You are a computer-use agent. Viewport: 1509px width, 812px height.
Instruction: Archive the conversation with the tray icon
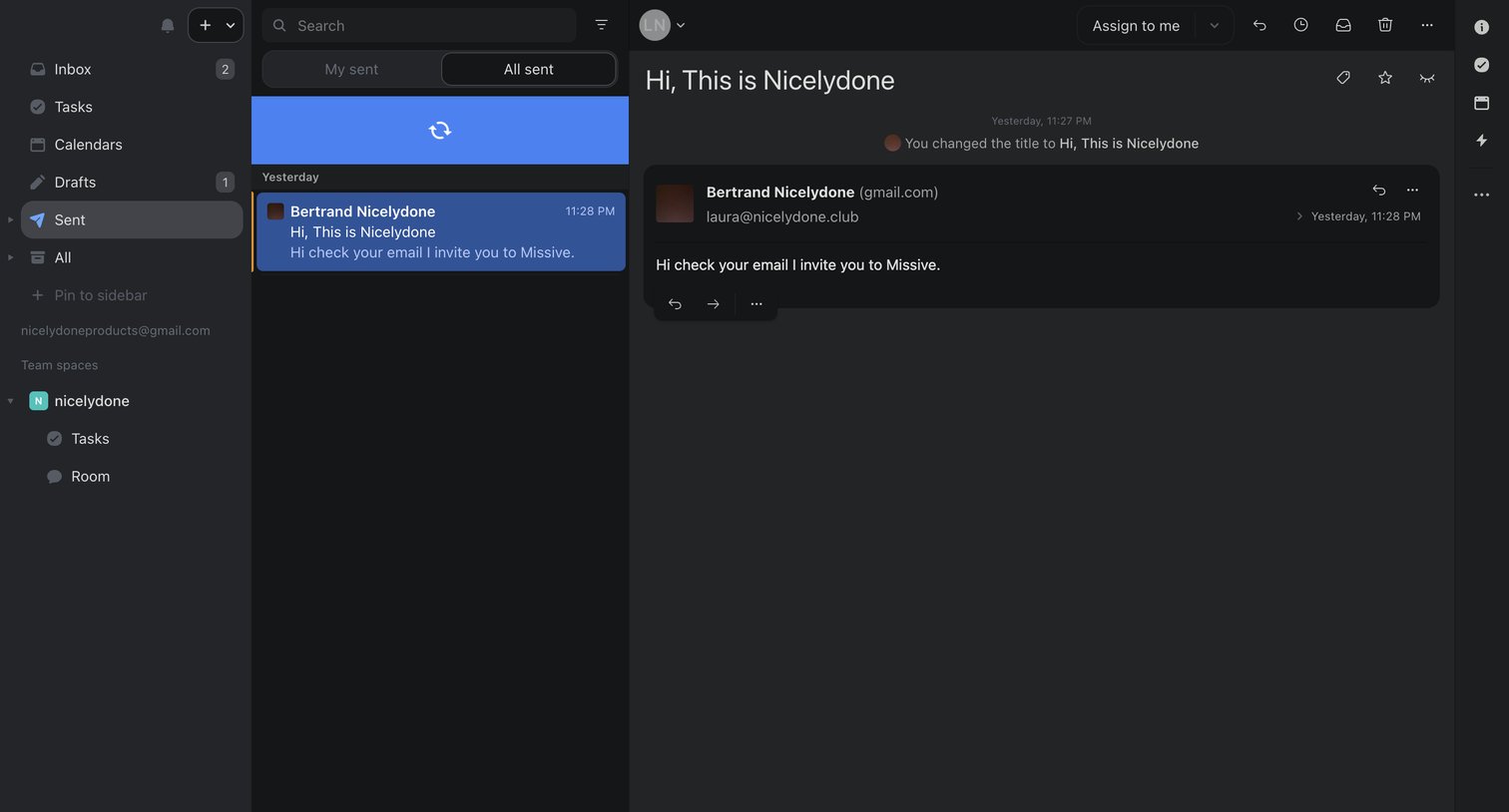pyautogui.click(x=1343, y=25)
